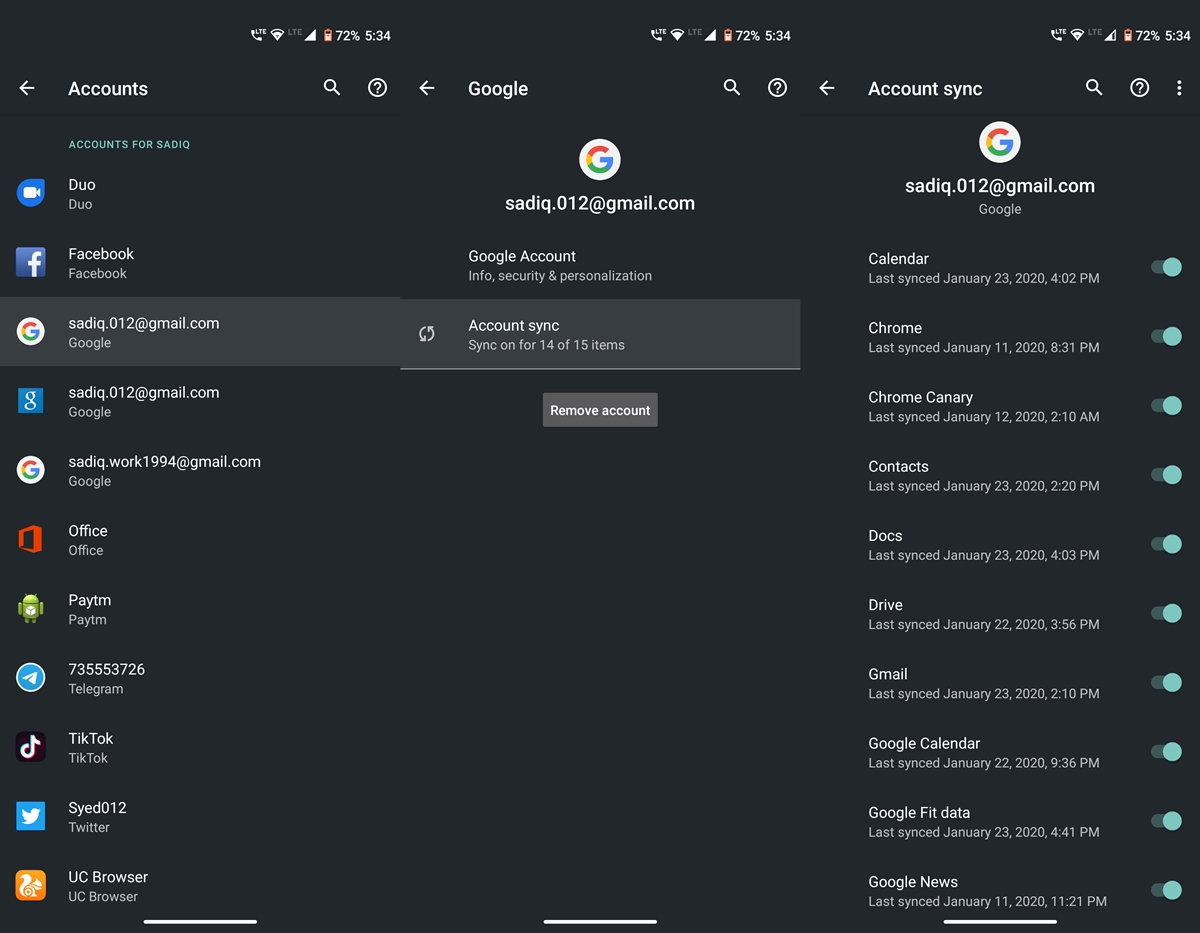The height and width of the screenshot is (933, 1200).
Task: Toggle Calendar sync switch
Action: click(1166, 267)
